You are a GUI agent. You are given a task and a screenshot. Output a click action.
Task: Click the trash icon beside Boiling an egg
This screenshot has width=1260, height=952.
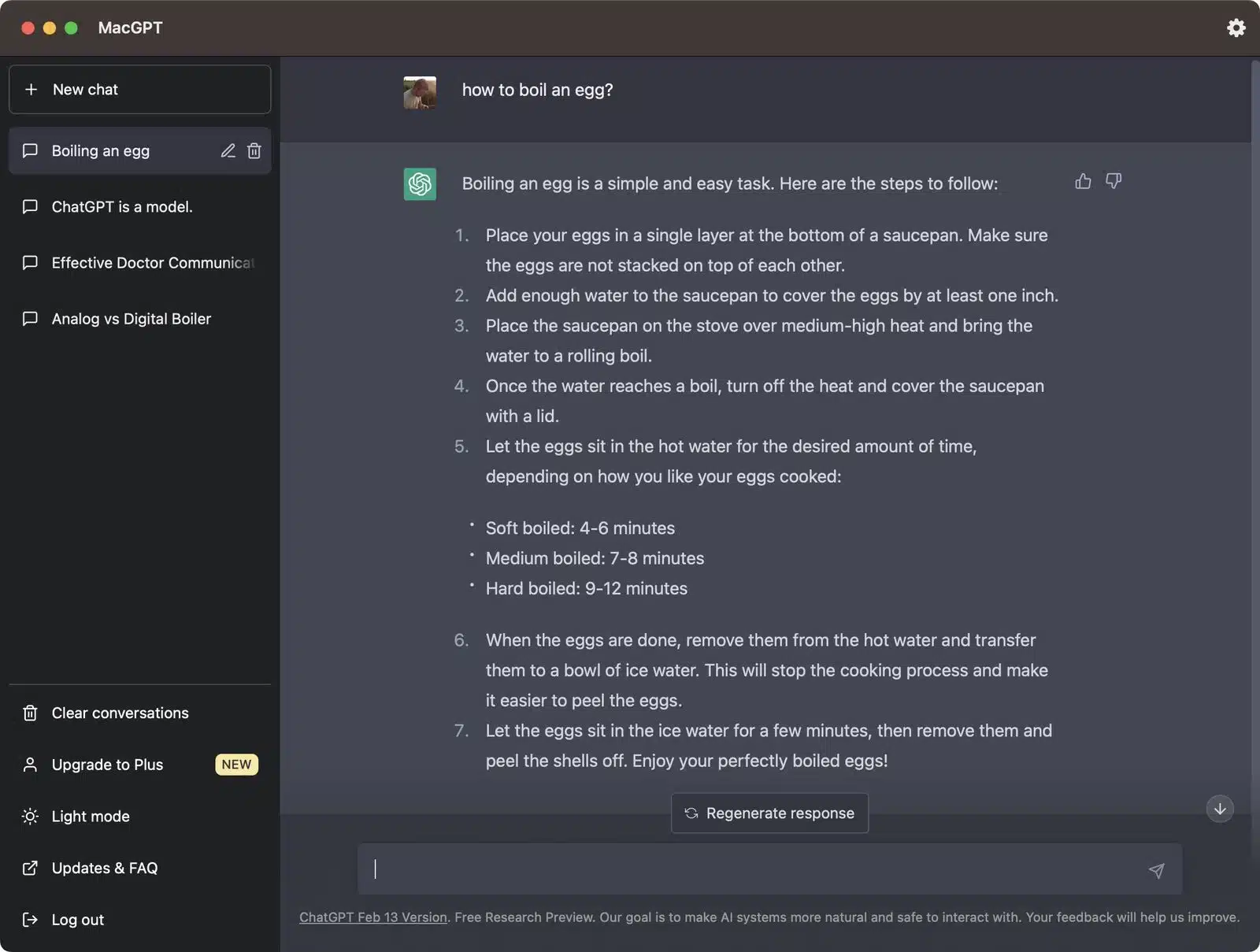pyautogui.click(x=254, y=150)
